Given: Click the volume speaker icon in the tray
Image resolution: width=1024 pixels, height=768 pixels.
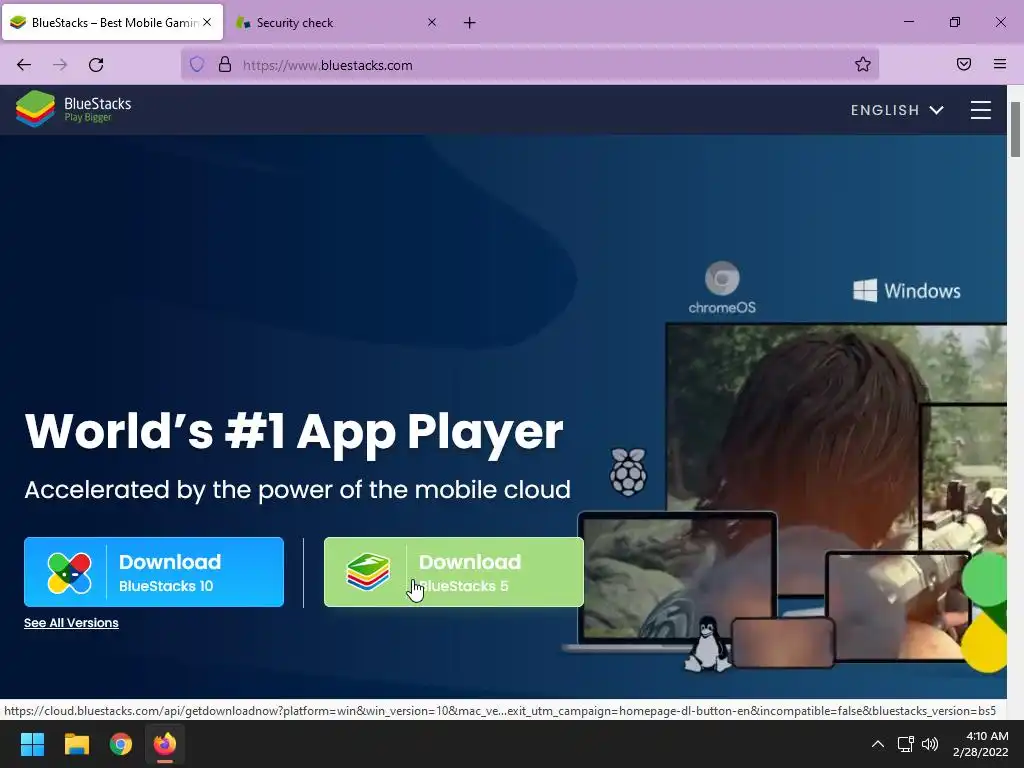Looking at the screenshot, I should pos(930,744).
